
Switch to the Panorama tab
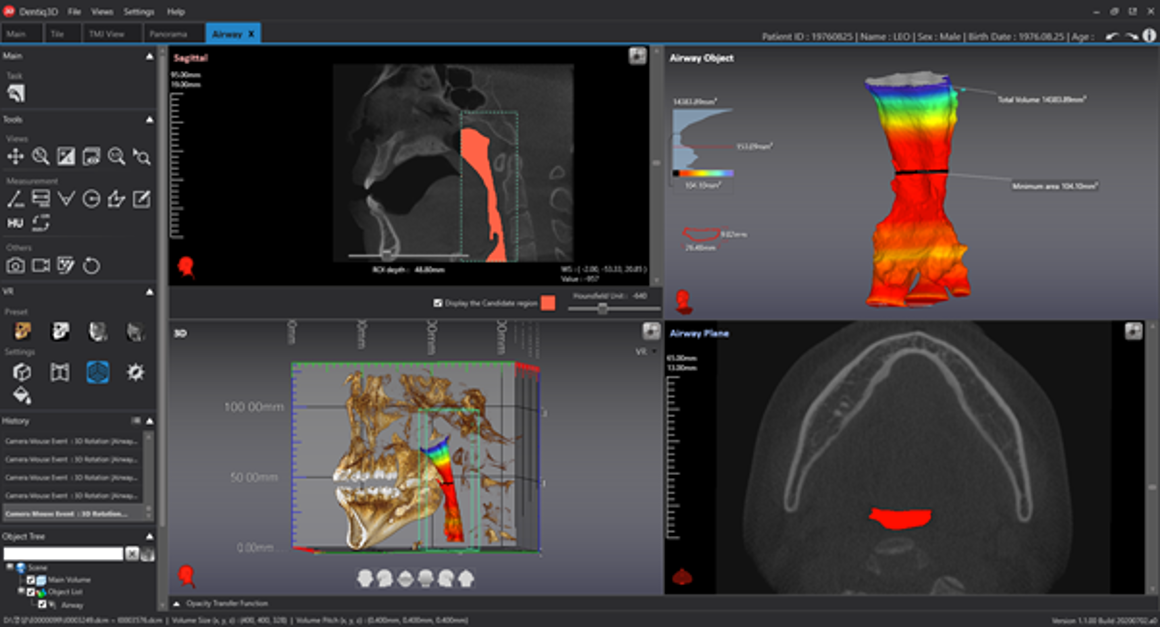tap(168, 34)
